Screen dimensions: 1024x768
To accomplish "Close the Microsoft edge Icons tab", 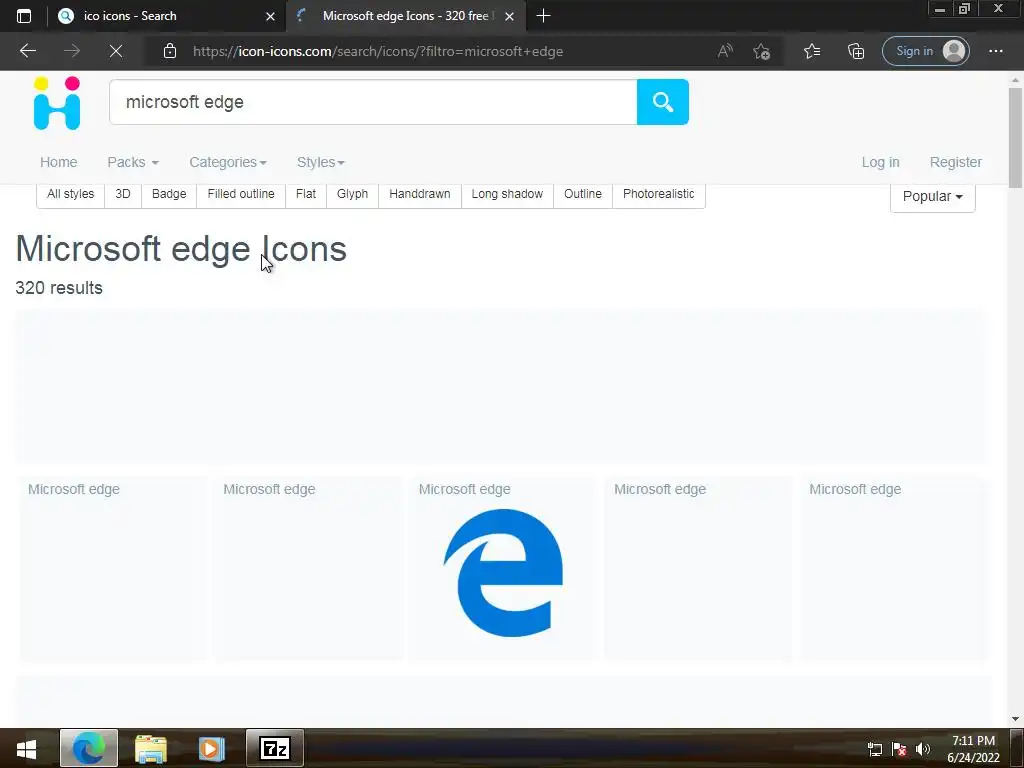I will tap(509, 16).
